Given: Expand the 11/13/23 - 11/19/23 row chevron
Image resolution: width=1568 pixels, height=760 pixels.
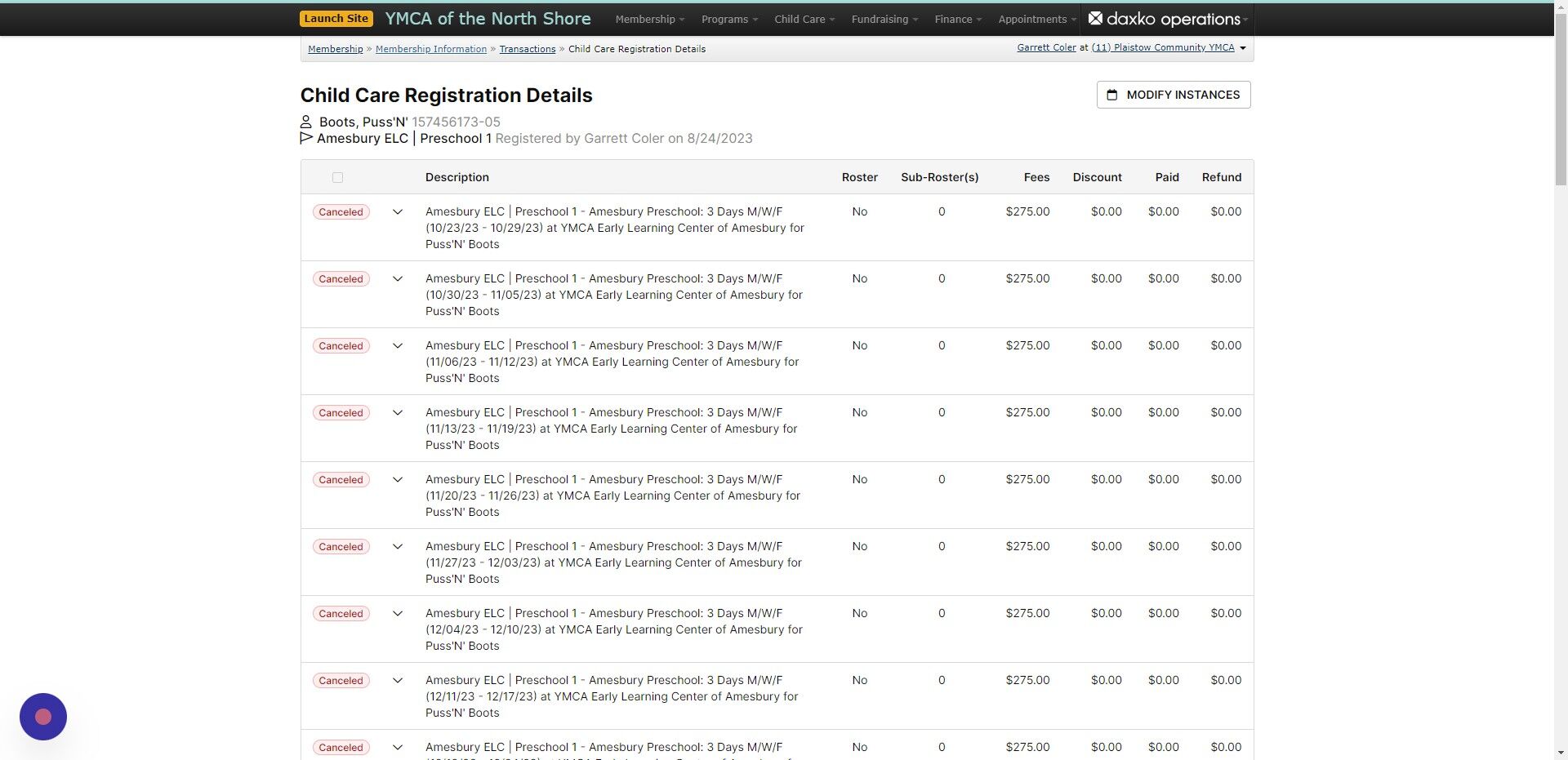Looking at the screenshot, I should [x=398, y=412].
